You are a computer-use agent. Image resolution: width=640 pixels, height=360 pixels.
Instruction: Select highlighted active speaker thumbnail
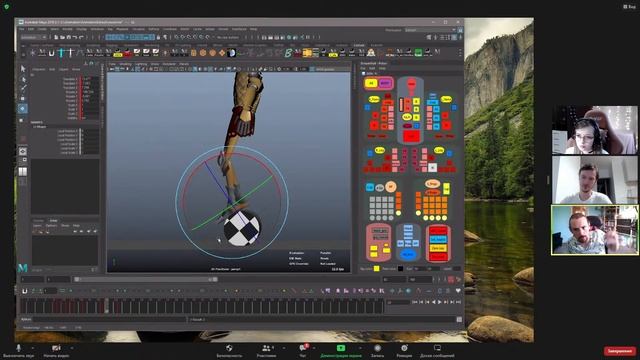pyautogui.click(x=594, y=230)
